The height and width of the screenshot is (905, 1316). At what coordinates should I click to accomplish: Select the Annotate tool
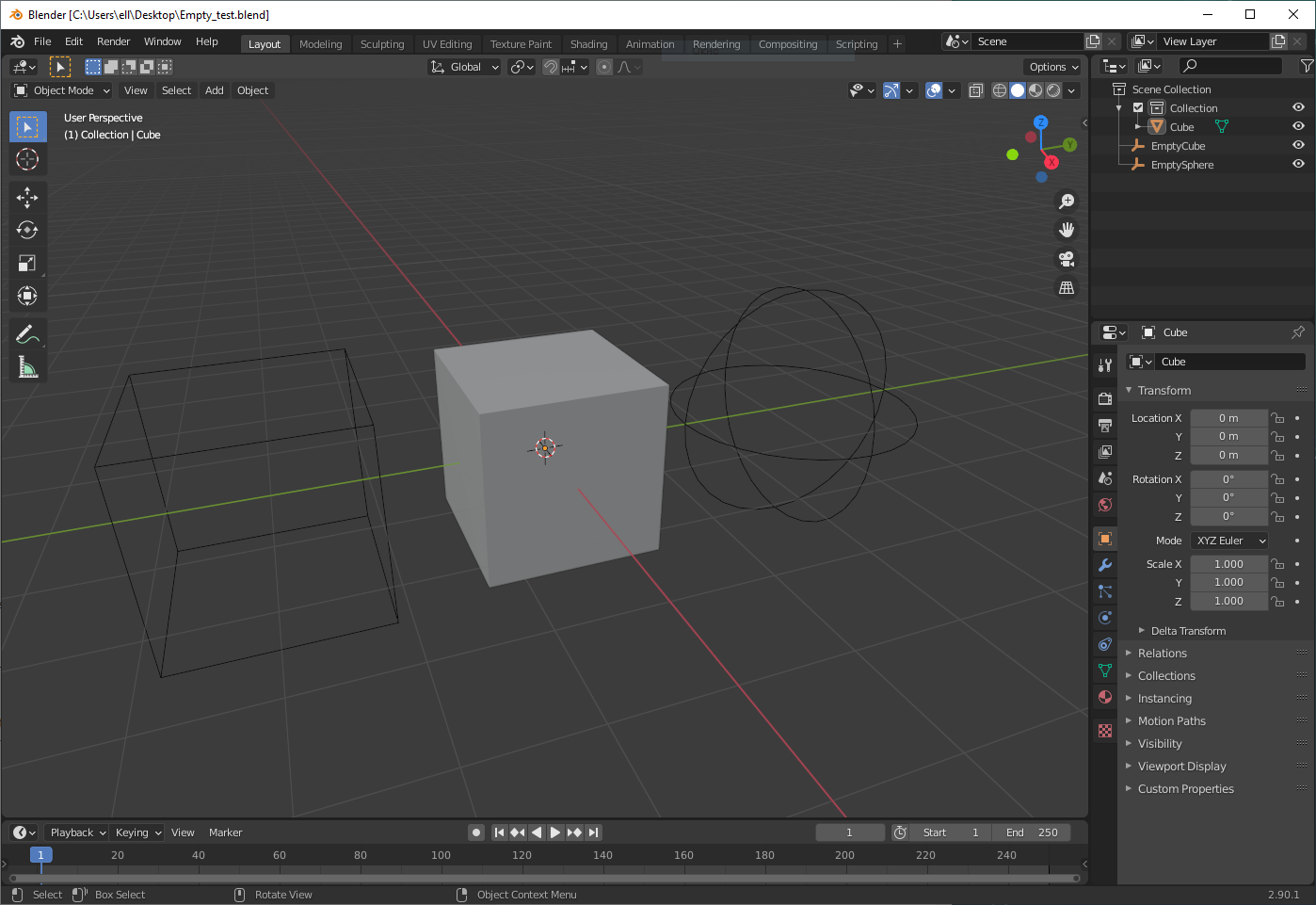pos(27,333)
